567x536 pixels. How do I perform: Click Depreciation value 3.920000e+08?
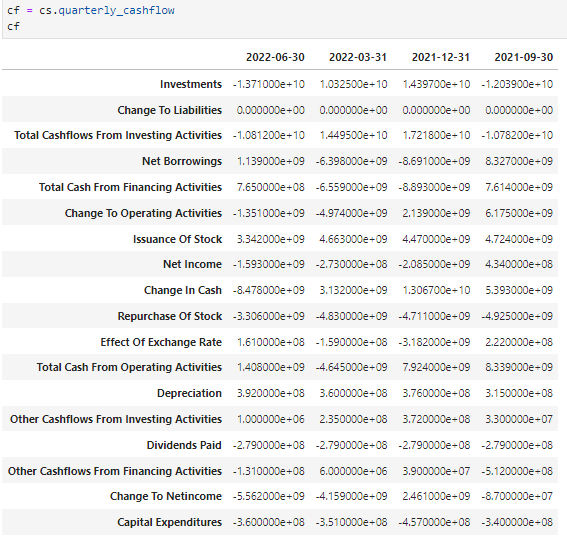(x=271, y=393)
